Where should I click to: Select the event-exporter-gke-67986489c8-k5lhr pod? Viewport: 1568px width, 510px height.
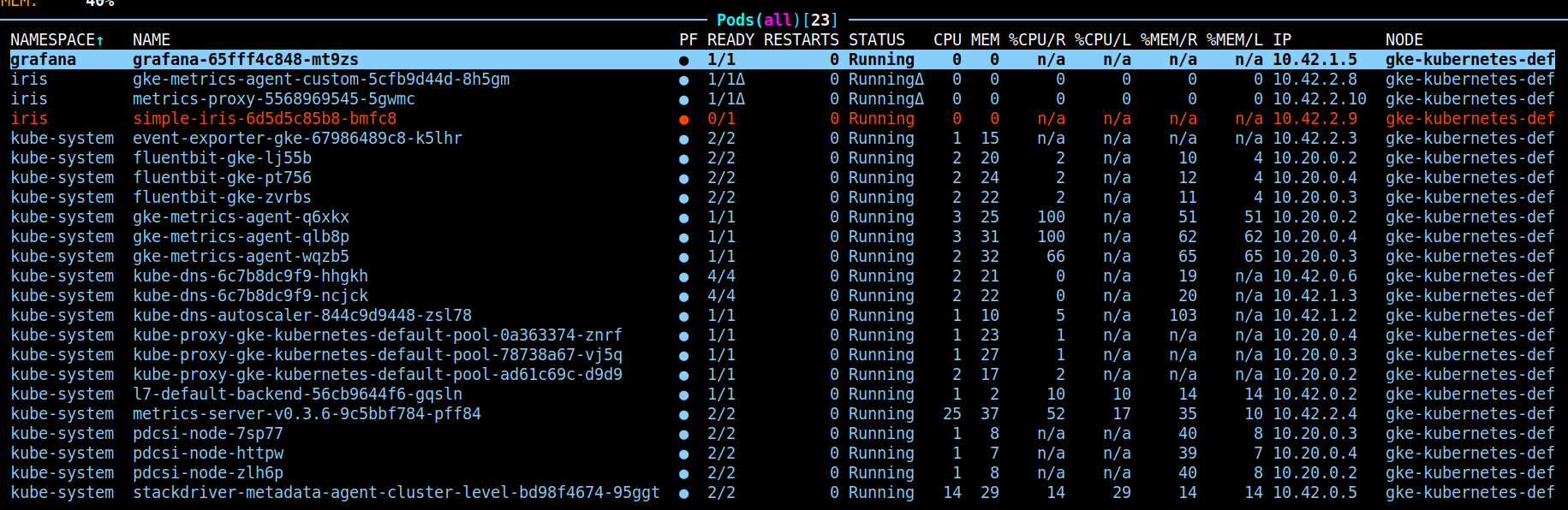point(297,139)
